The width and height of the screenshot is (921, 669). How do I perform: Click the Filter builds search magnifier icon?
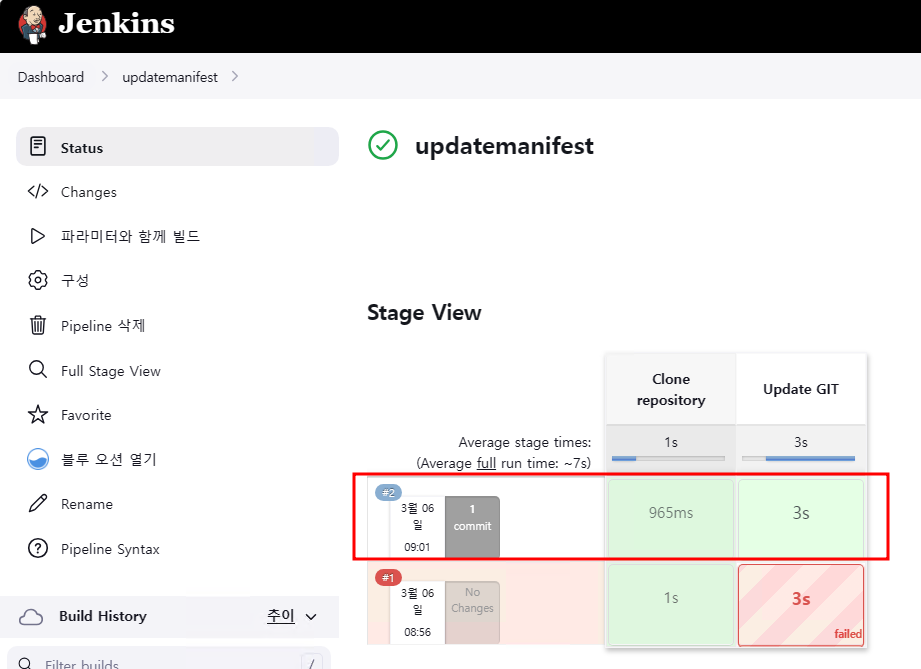point(25,664)
